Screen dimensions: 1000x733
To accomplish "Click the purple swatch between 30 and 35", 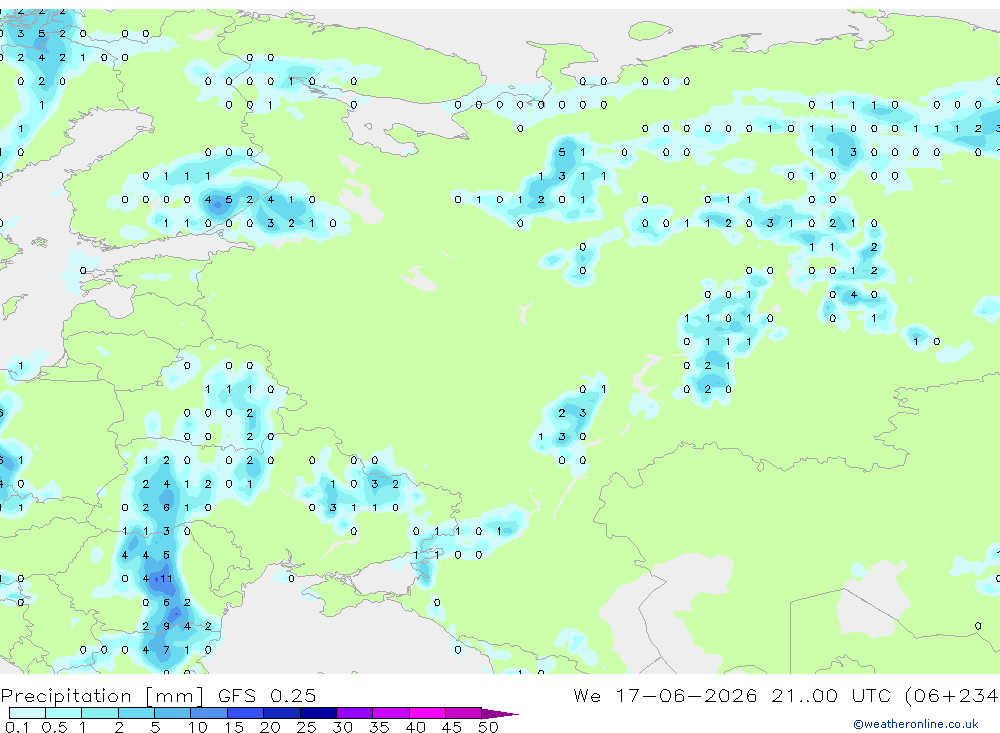I will tap(355, 713).
